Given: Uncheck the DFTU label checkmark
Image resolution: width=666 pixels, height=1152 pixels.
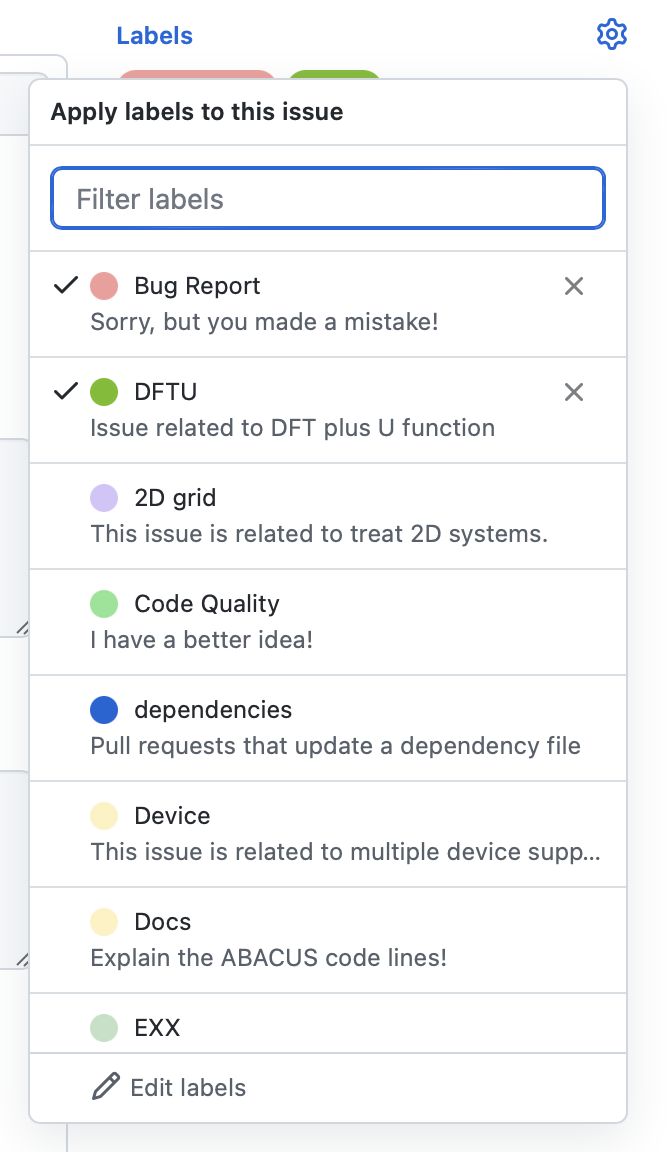Looking at the screenshot, I should 65,391.
